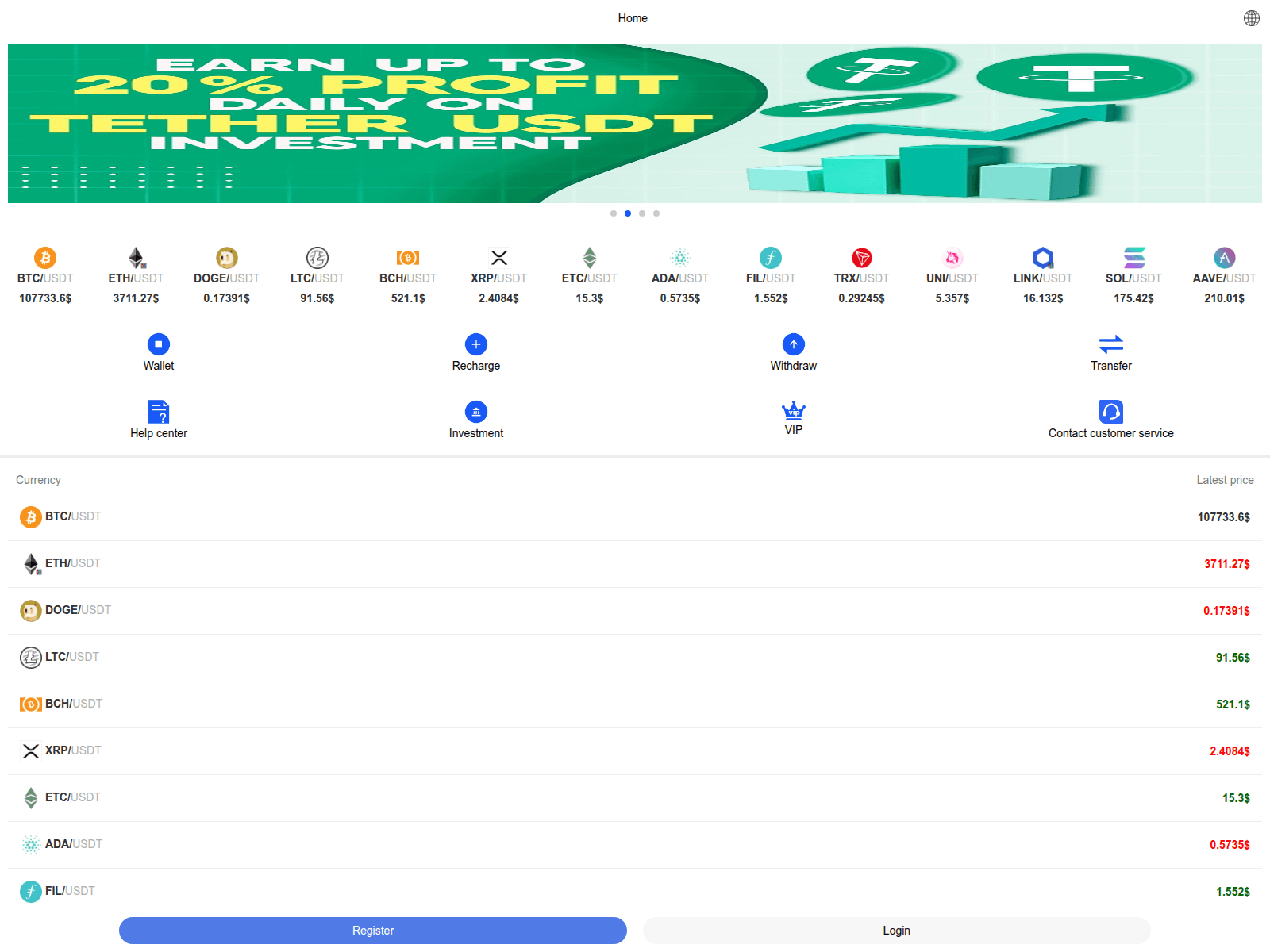Open the DOGE/USDT market shortcut
Viewport: 1270px width, 952px height.
pos(226,256)
